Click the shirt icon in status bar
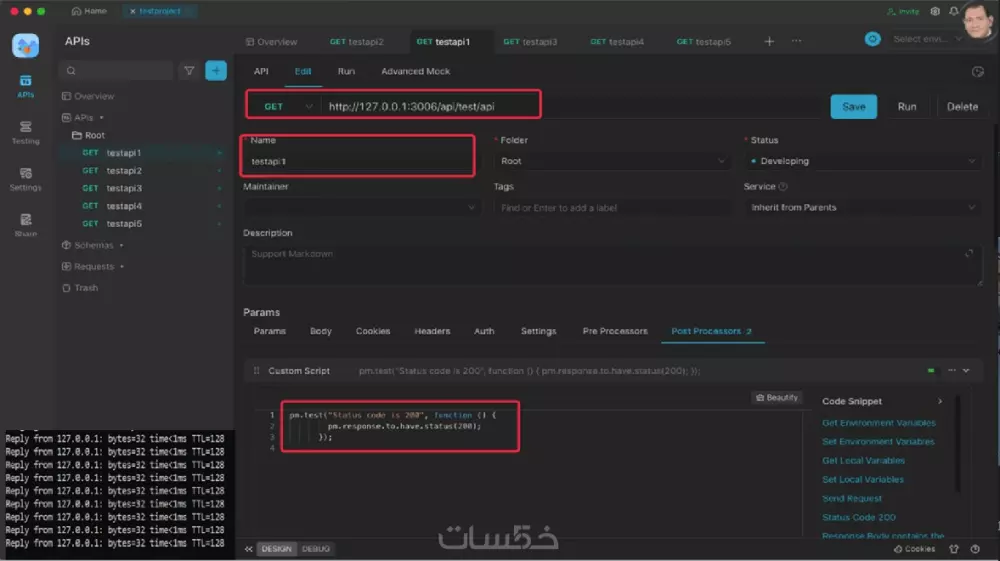This screenshot has width=1000, height=561. (x=954, y=549)
